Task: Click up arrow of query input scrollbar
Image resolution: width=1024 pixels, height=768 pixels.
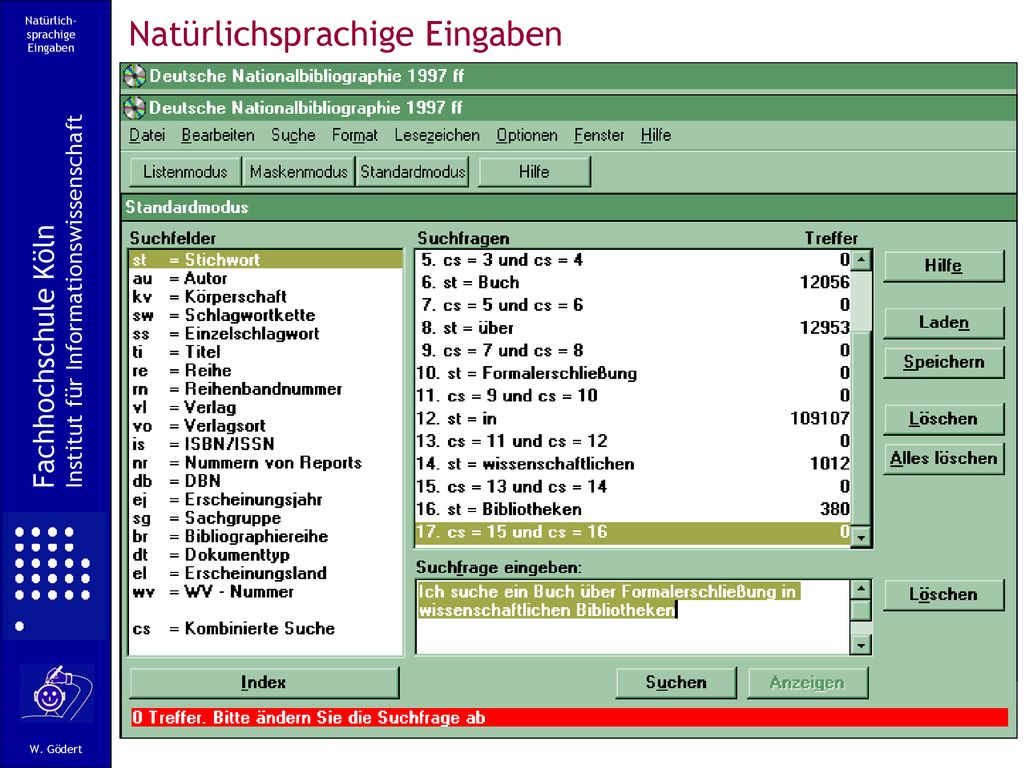Action: pos(861,590)
